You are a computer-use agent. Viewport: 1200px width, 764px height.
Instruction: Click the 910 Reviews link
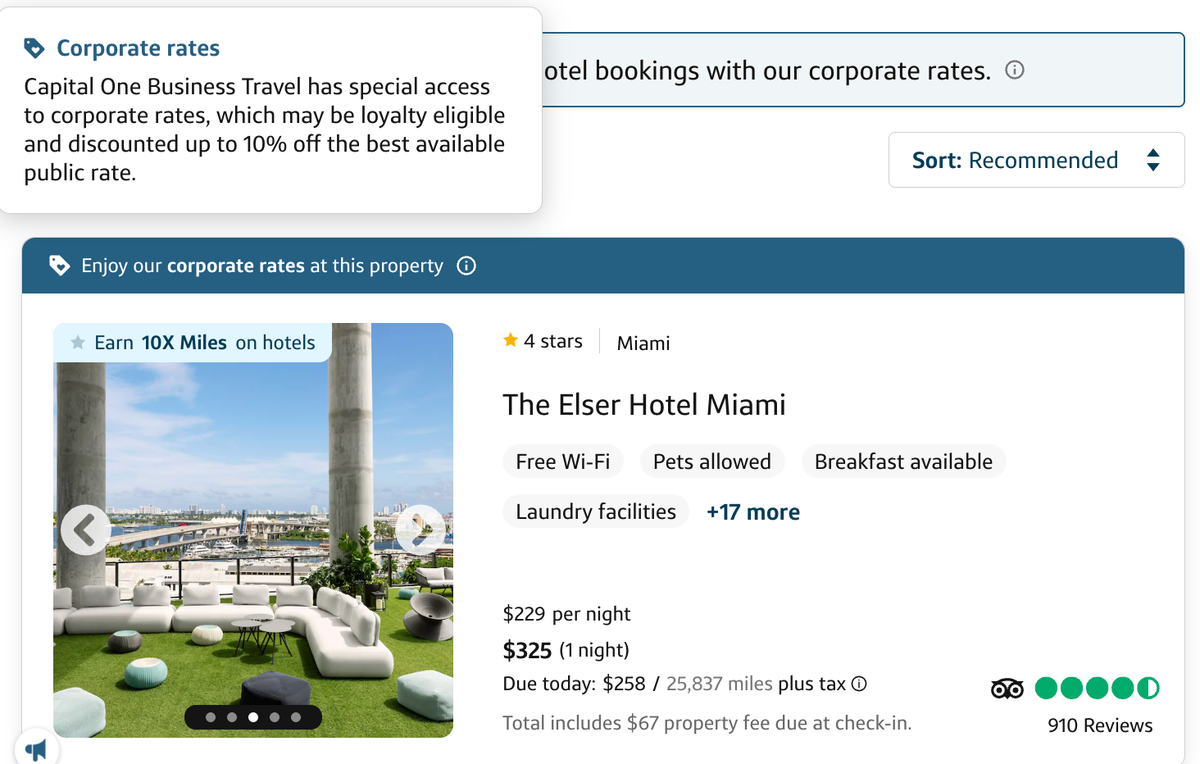(x=1100, y=726)
